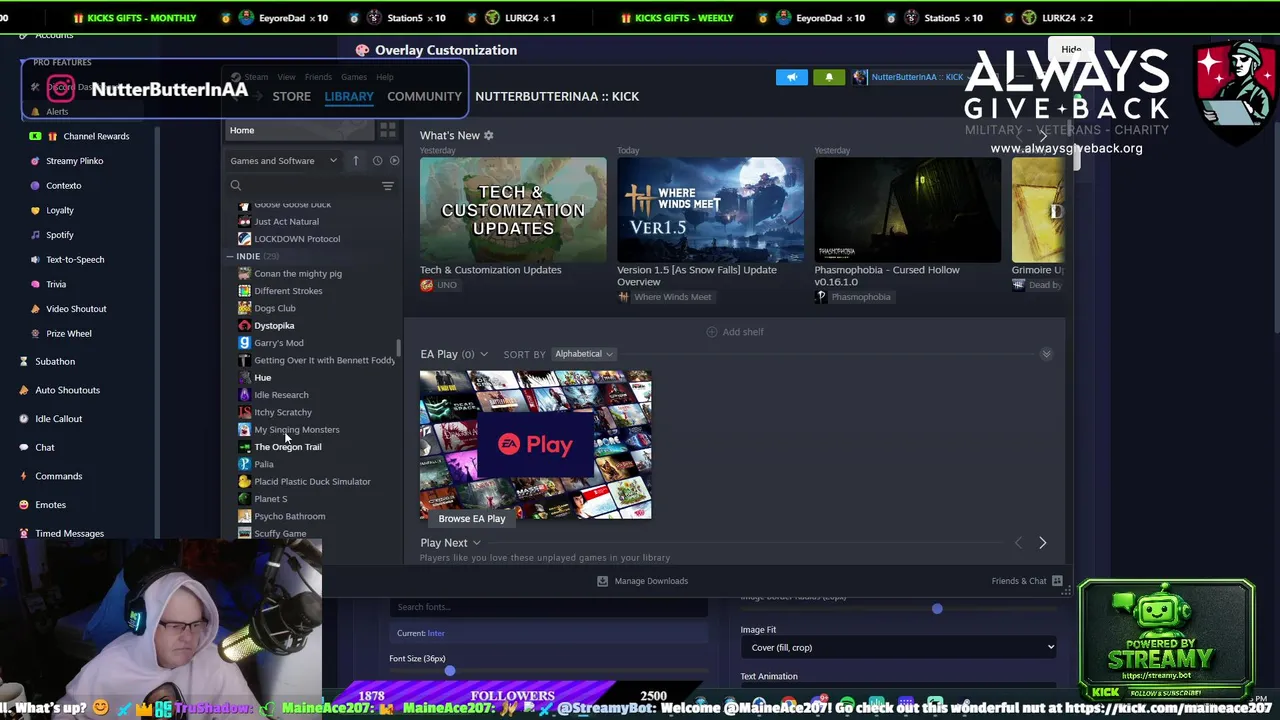Toggle sort by recent activity clock icon
The image size is (1280, 720).
[377, 161]
